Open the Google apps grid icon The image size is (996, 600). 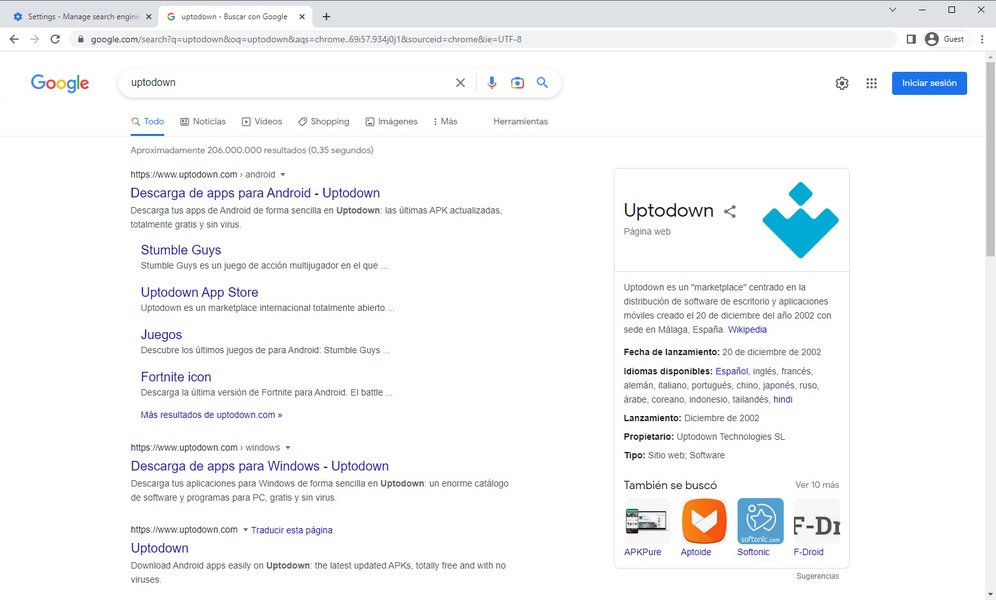(871, 83)
